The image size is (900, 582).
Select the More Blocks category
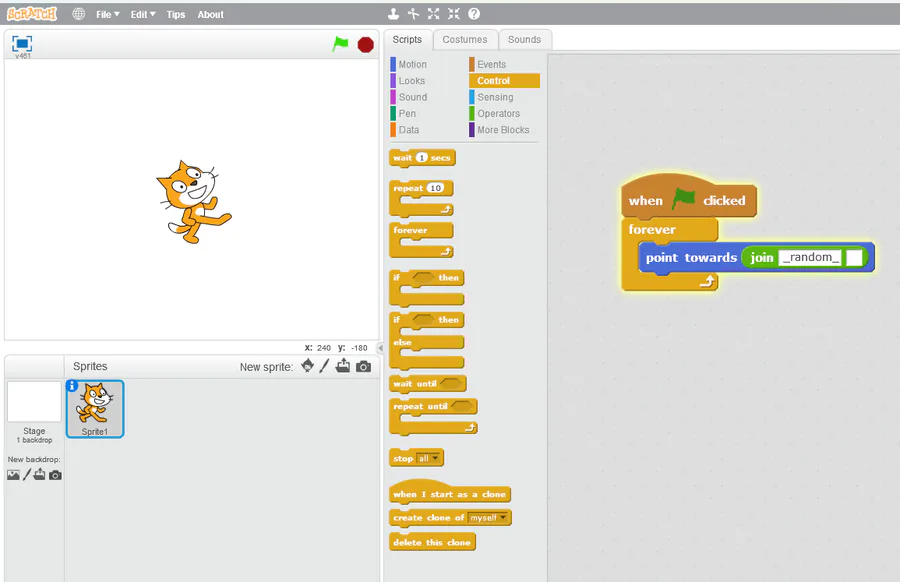(503, 130)
